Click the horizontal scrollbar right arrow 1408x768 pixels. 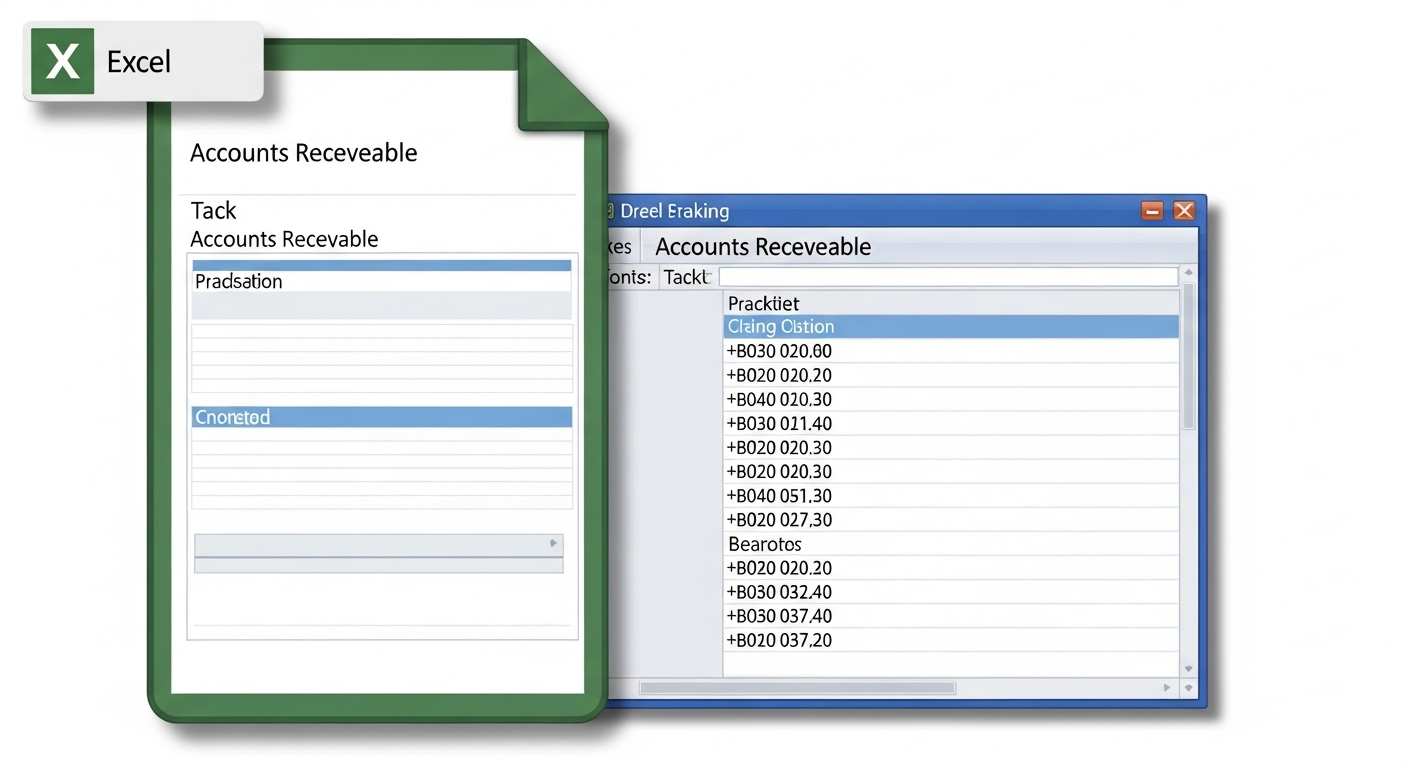[x=1166, y=688]
